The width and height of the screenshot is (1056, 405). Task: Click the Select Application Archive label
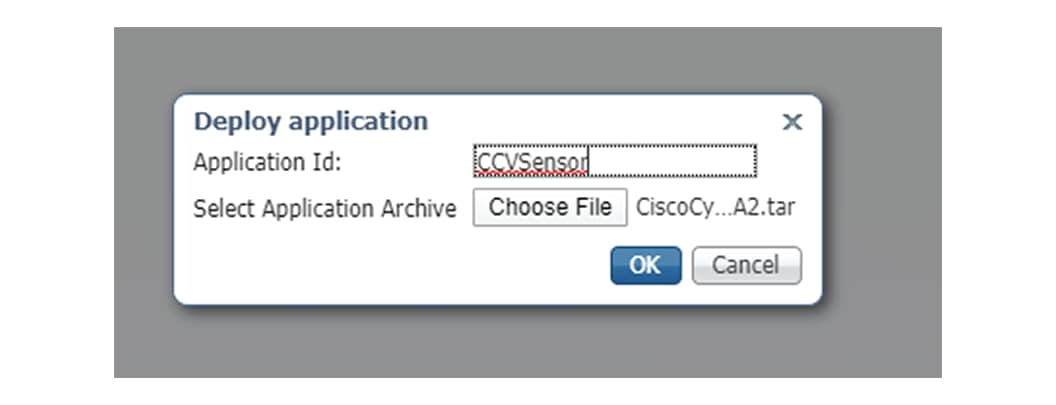325,209
